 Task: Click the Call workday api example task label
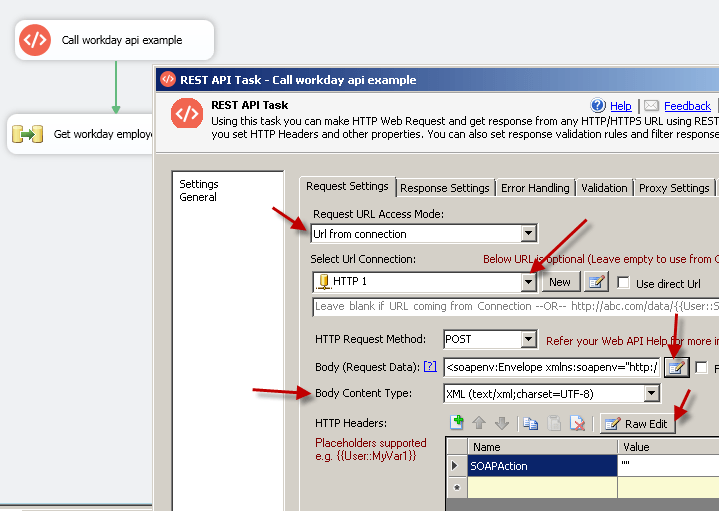point(122,40)
